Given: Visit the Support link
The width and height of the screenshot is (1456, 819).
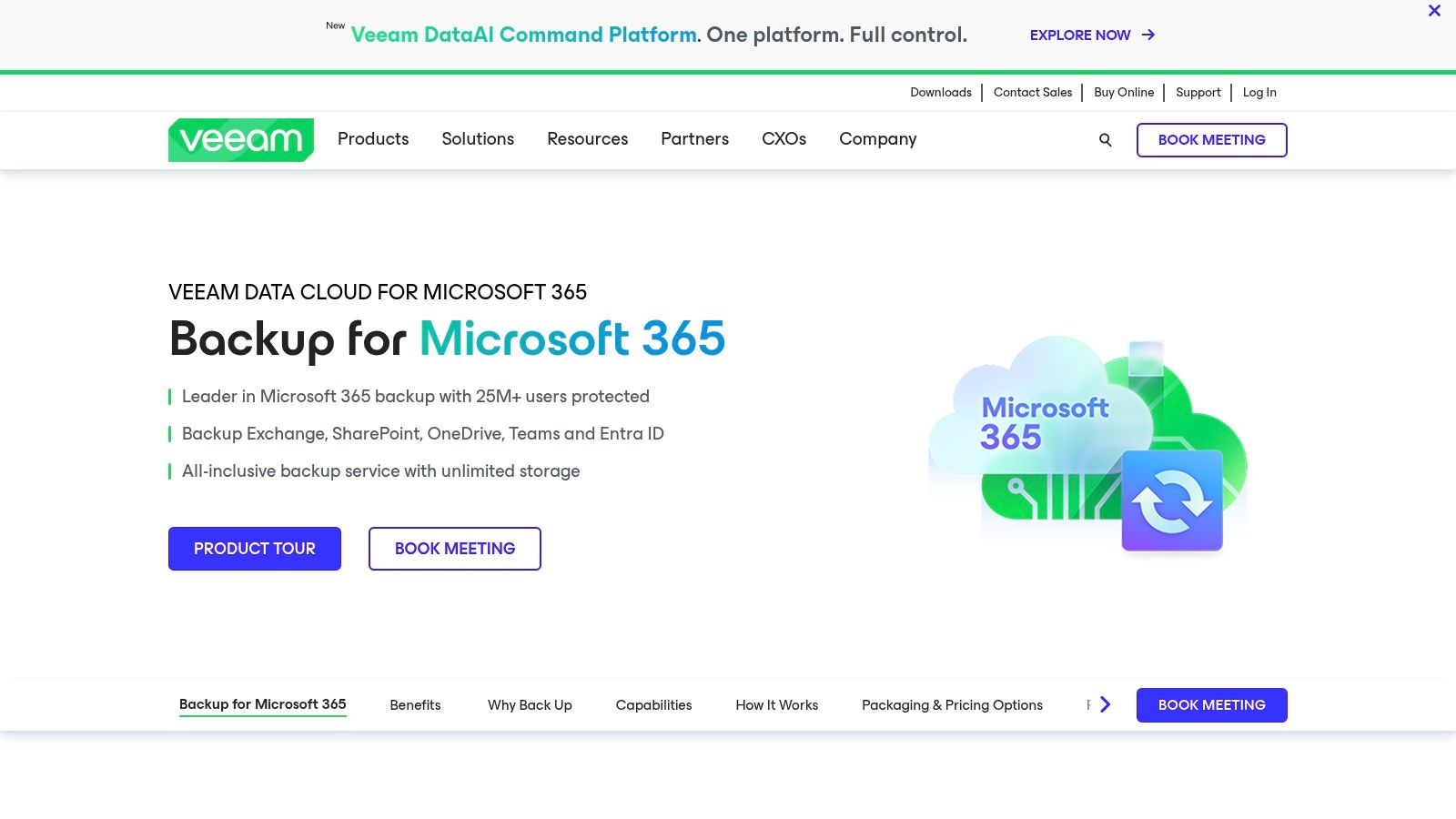Looking at the screenshot, I should 1198,92.
